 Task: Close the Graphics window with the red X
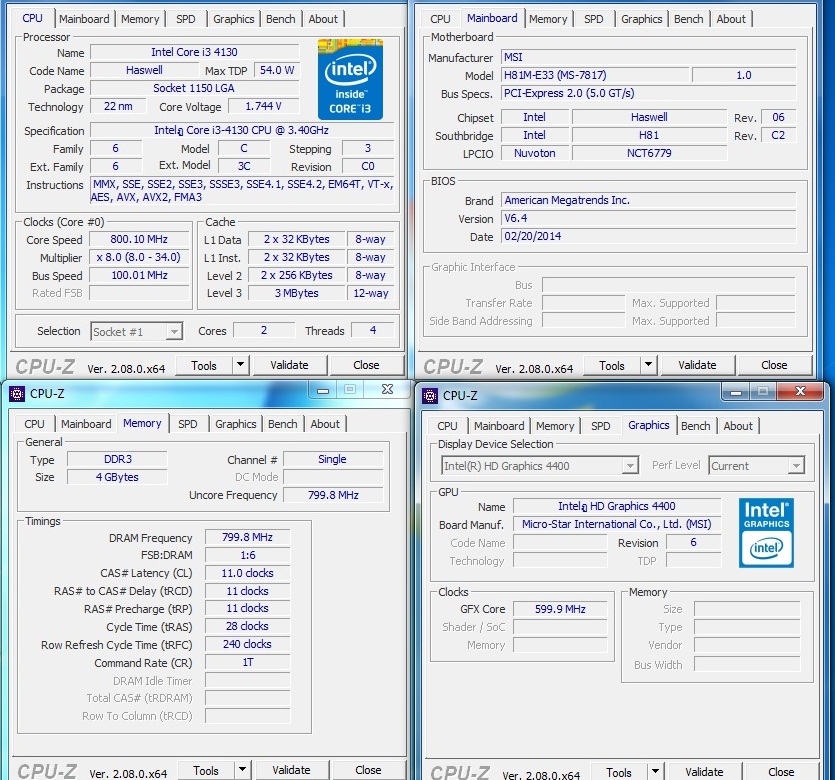point(799,390)
